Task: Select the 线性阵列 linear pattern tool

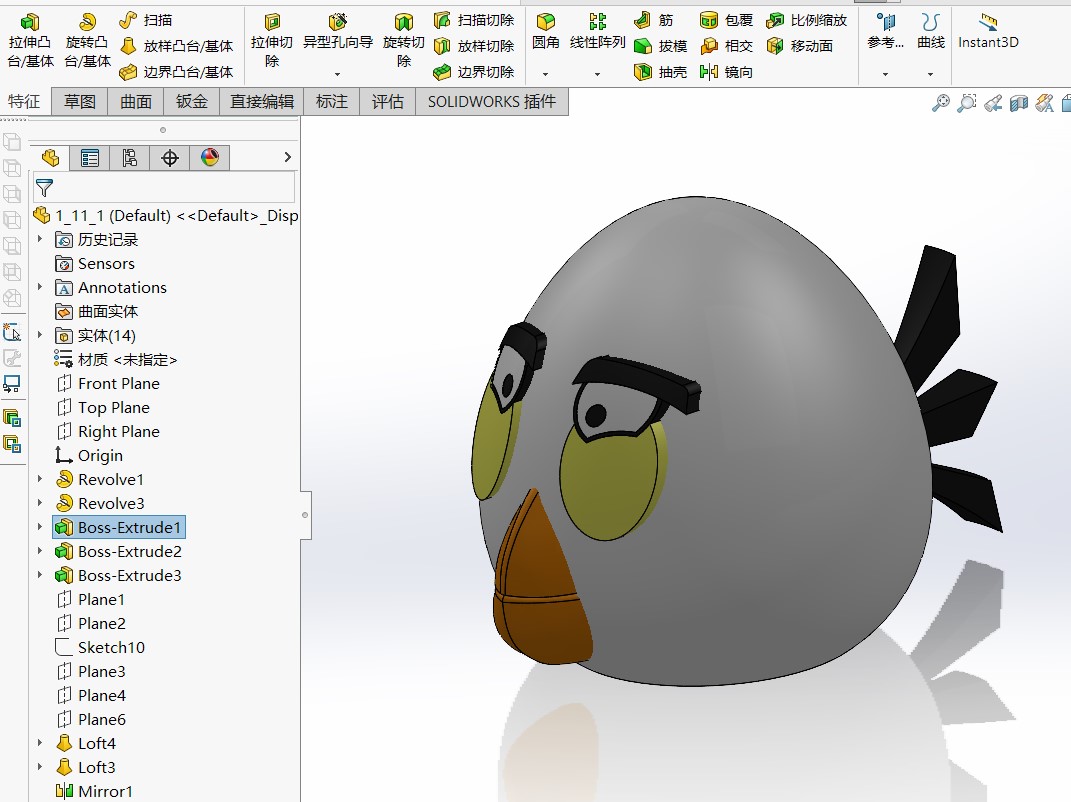Action: coord(598,33)
